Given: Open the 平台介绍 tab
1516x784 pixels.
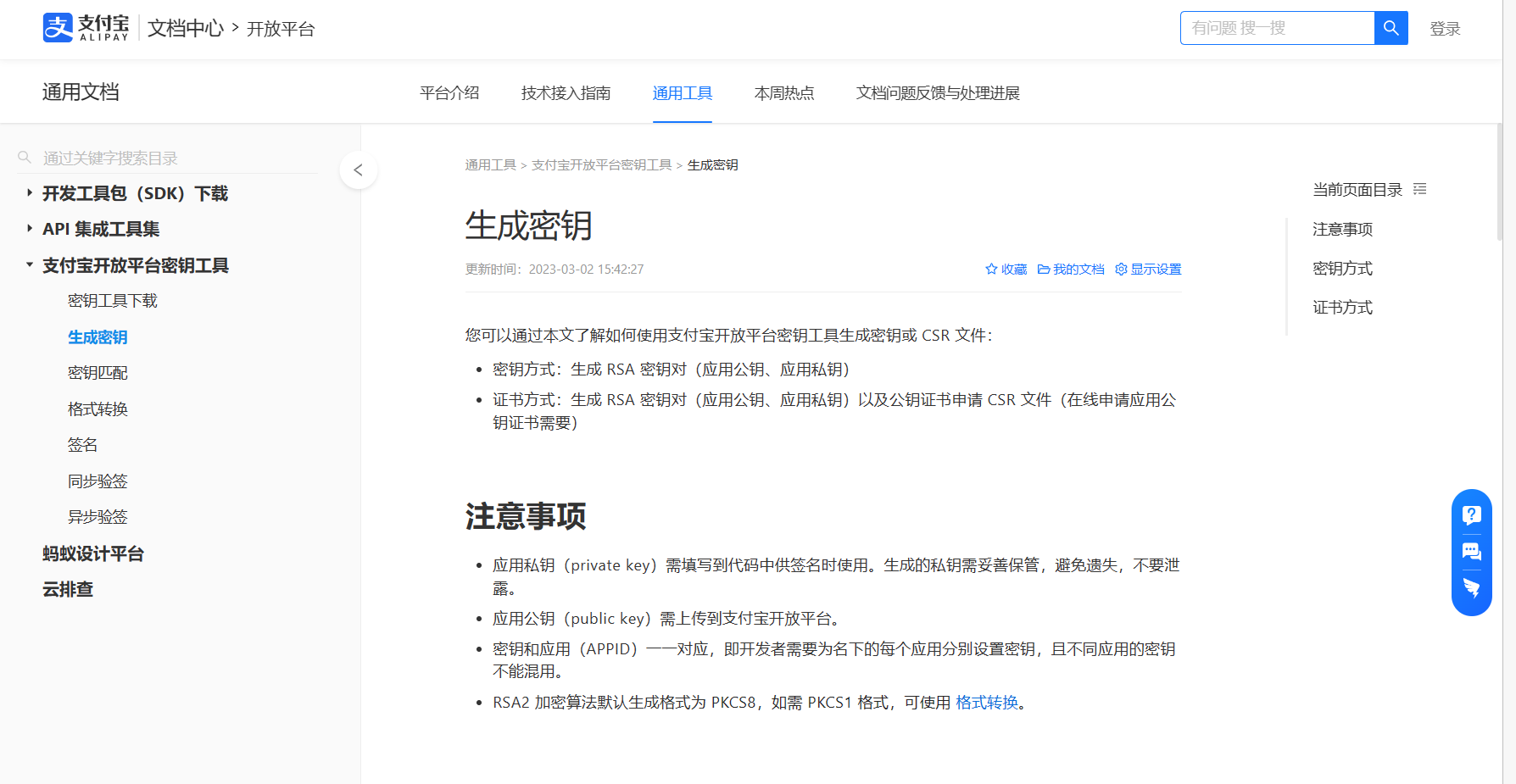Looking at the screenshot, I should coord(449,92).
